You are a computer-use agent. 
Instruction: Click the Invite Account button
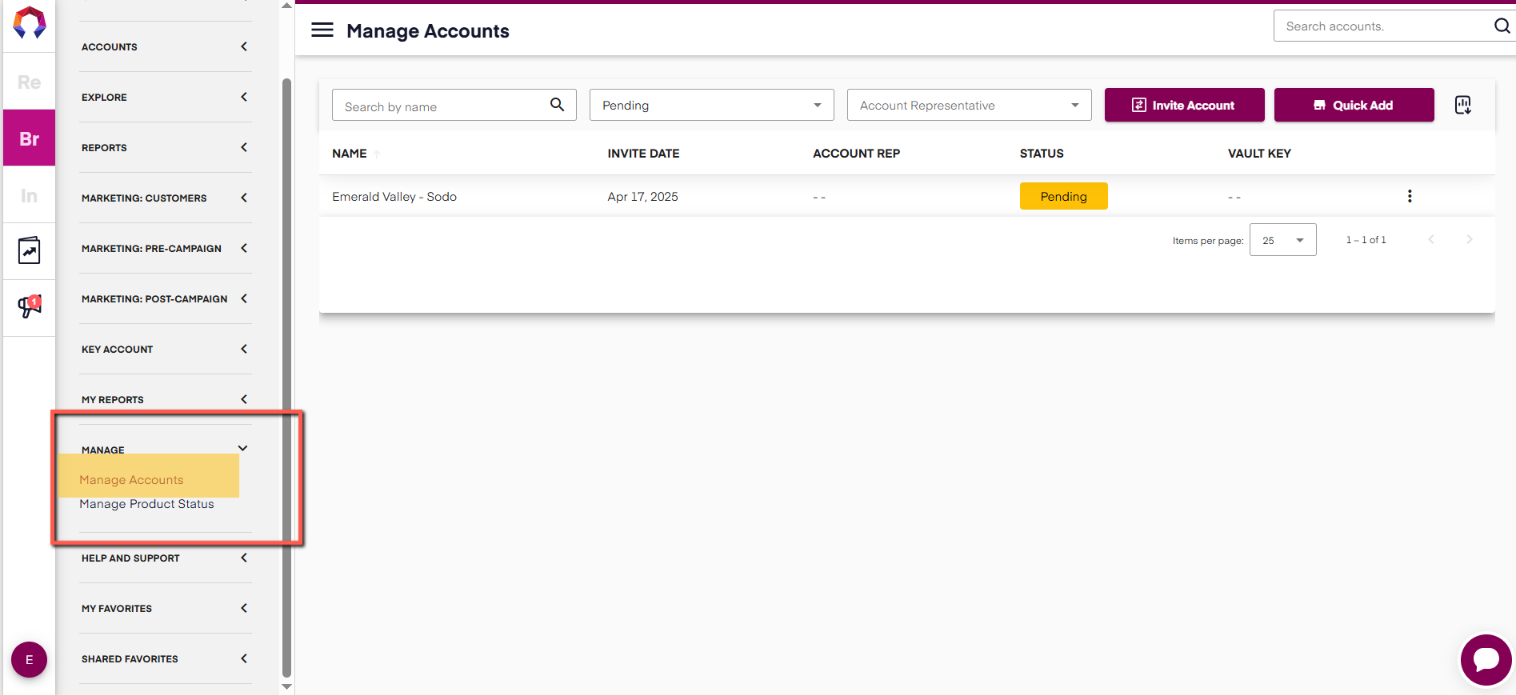[x=1184, y=105]
